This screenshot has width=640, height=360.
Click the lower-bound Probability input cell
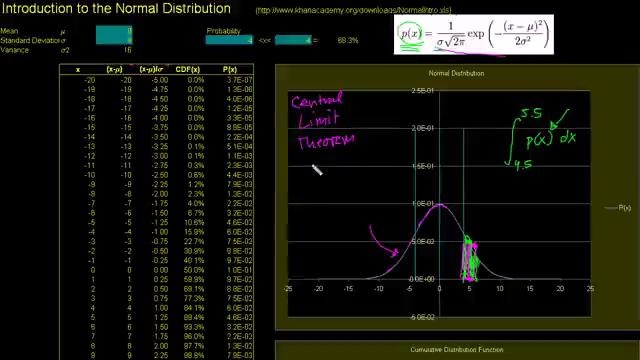[x=229, y=40]
